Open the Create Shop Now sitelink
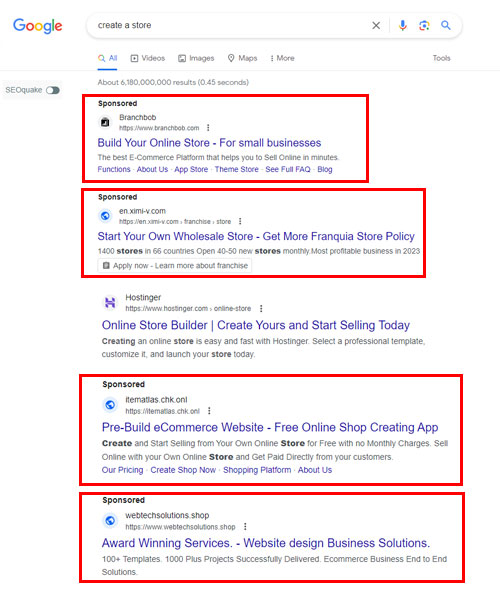The height and width of the screenshot is (600, 500). [183, 470]
